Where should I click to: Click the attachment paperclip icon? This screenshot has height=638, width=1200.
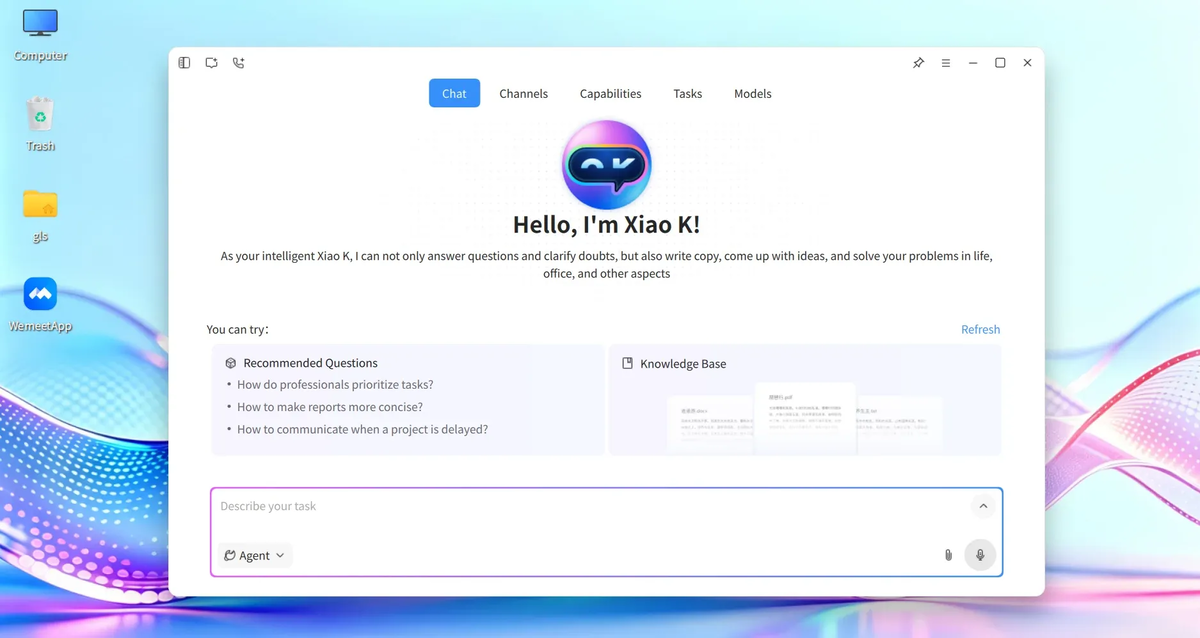click(x=948, y=555)
